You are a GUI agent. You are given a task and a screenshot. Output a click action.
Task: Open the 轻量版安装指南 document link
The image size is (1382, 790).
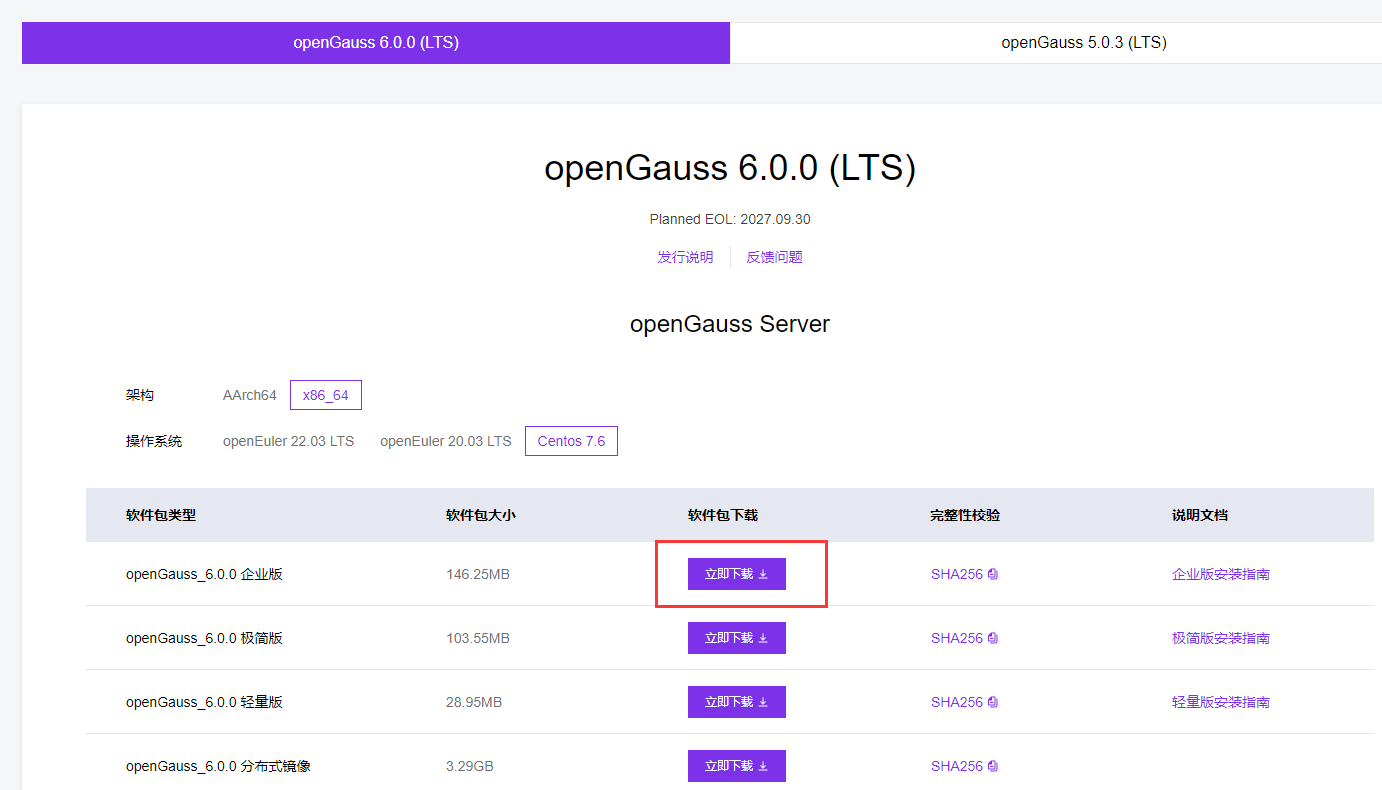(1221, 702)
